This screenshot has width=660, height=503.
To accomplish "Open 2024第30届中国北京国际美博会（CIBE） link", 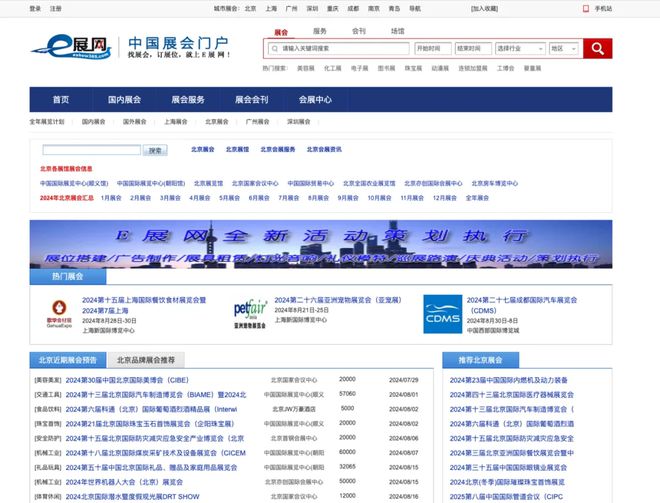I will (127, 380).
